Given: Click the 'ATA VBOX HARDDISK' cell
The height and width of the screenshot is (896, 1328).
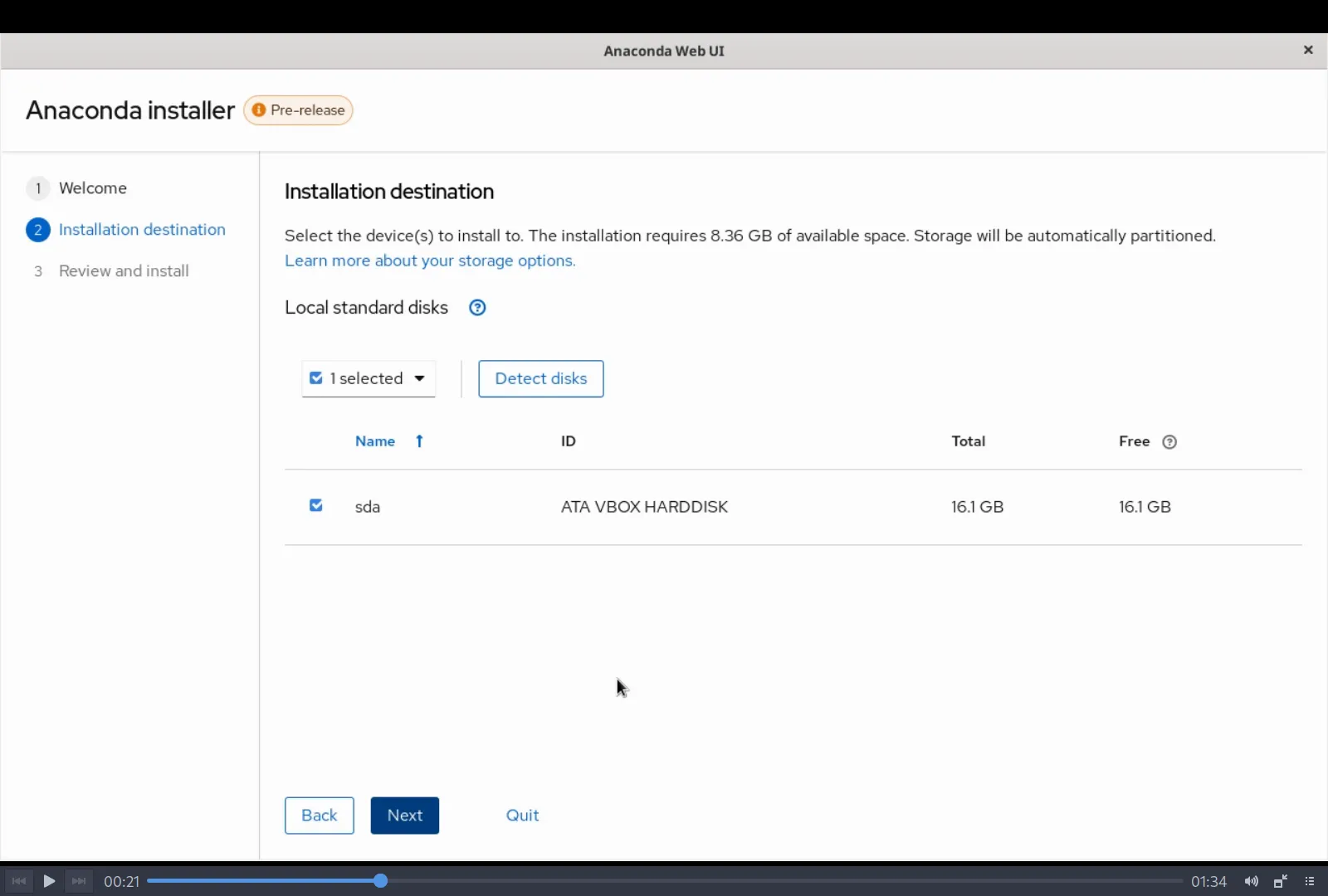Looking at the screenshot, I should click(645, 507).
